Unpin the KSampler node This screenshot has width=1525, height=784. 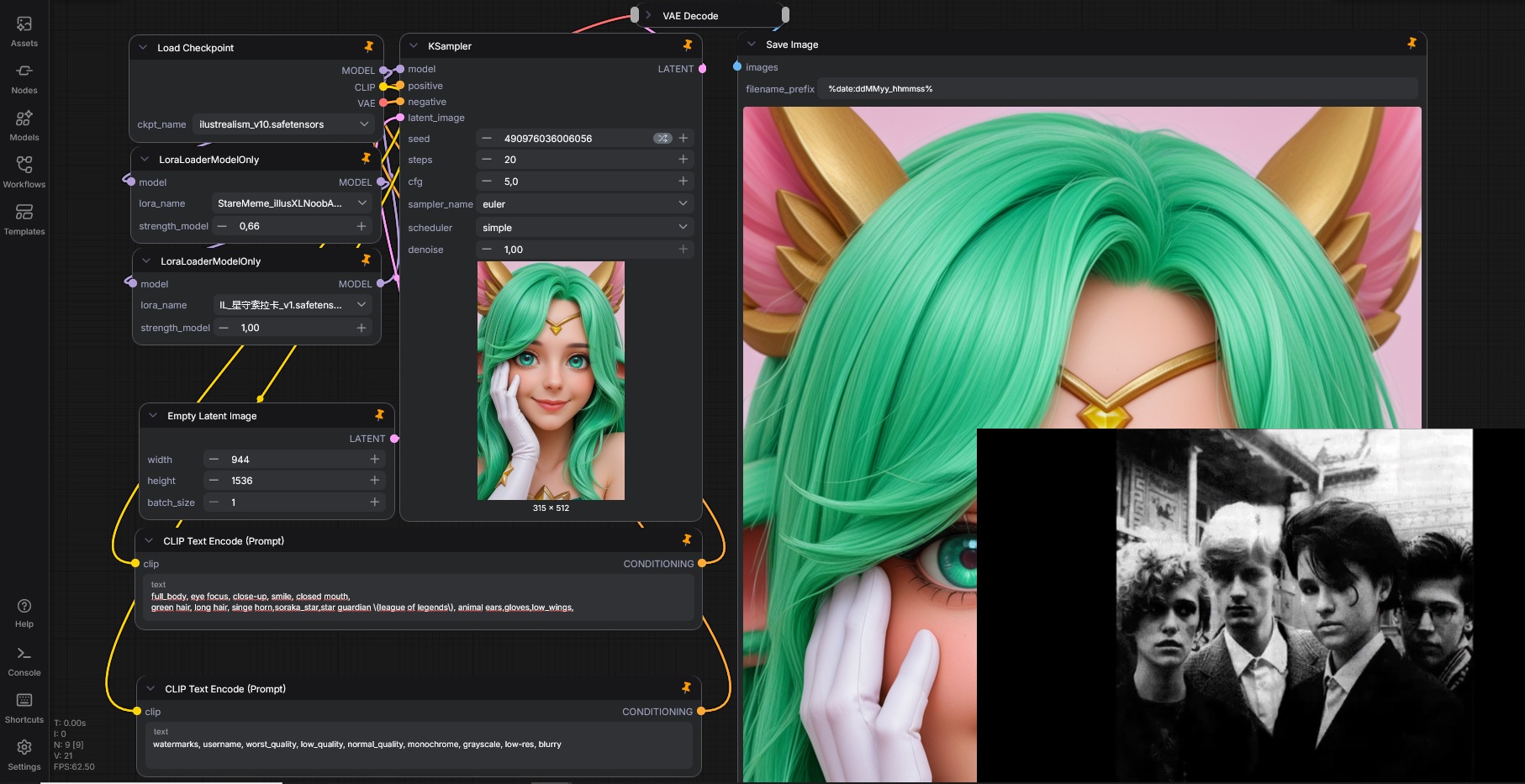coord(688,45)
